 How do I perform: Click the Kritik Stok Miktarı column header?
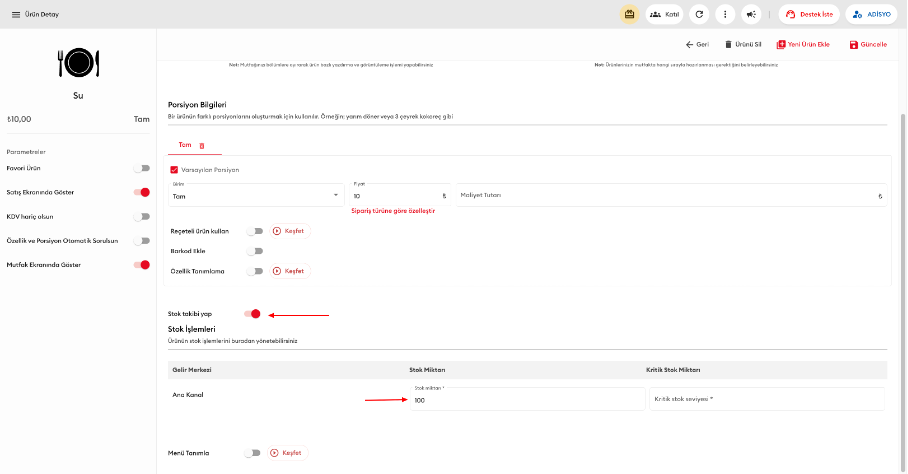(x=673, y=370)
